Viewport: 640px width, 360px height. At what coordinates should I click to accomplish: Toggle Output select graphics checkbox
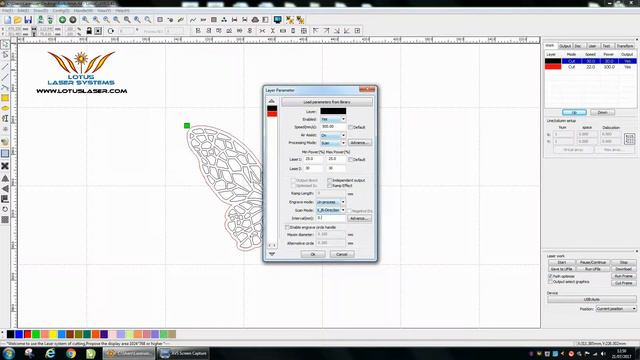pyautogui.click(x=550, y=282)
